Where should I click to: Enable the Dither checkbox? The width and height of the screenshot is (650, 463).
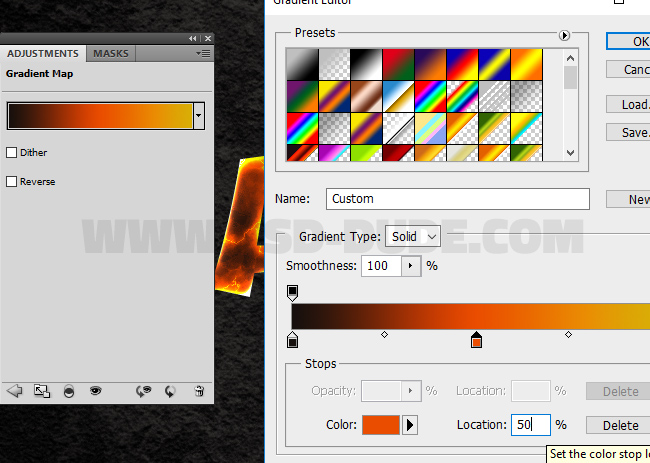pos(12,153)
